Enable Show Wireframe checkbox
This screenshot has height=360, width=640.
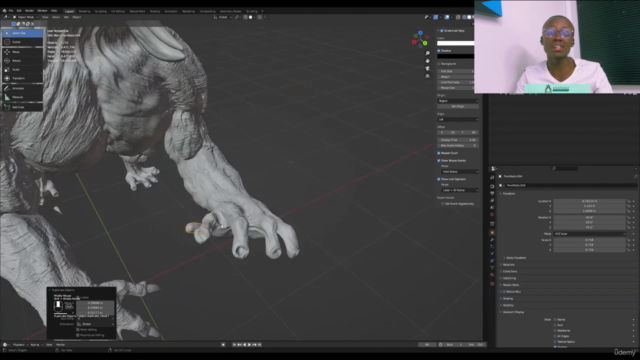(x=555, y=331)
